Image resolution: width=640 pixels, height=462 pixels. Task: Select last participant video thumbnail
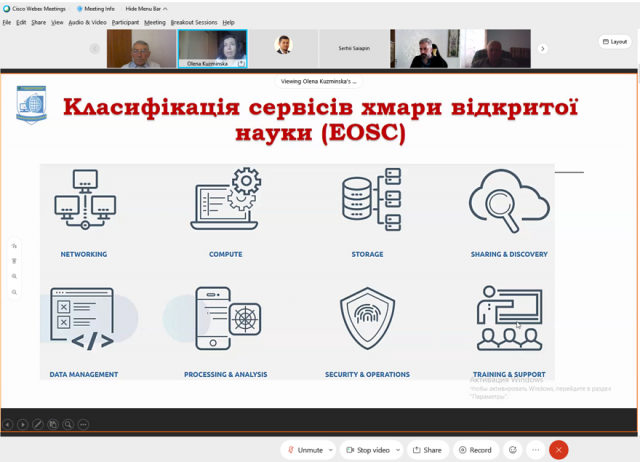496,49
